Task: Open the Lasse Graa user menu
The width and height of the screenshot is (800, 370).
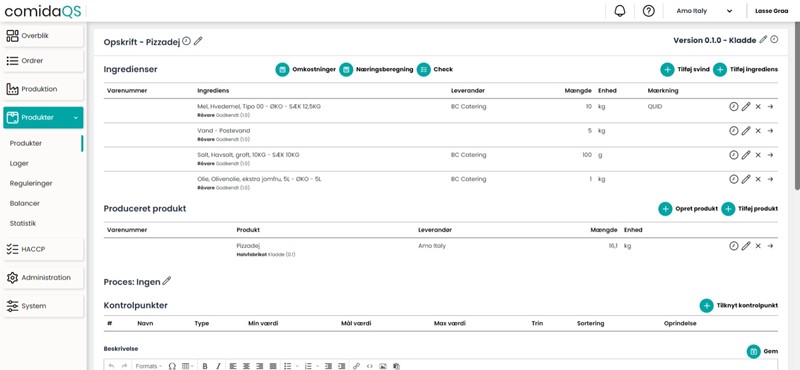Action: tap(771, 11)
